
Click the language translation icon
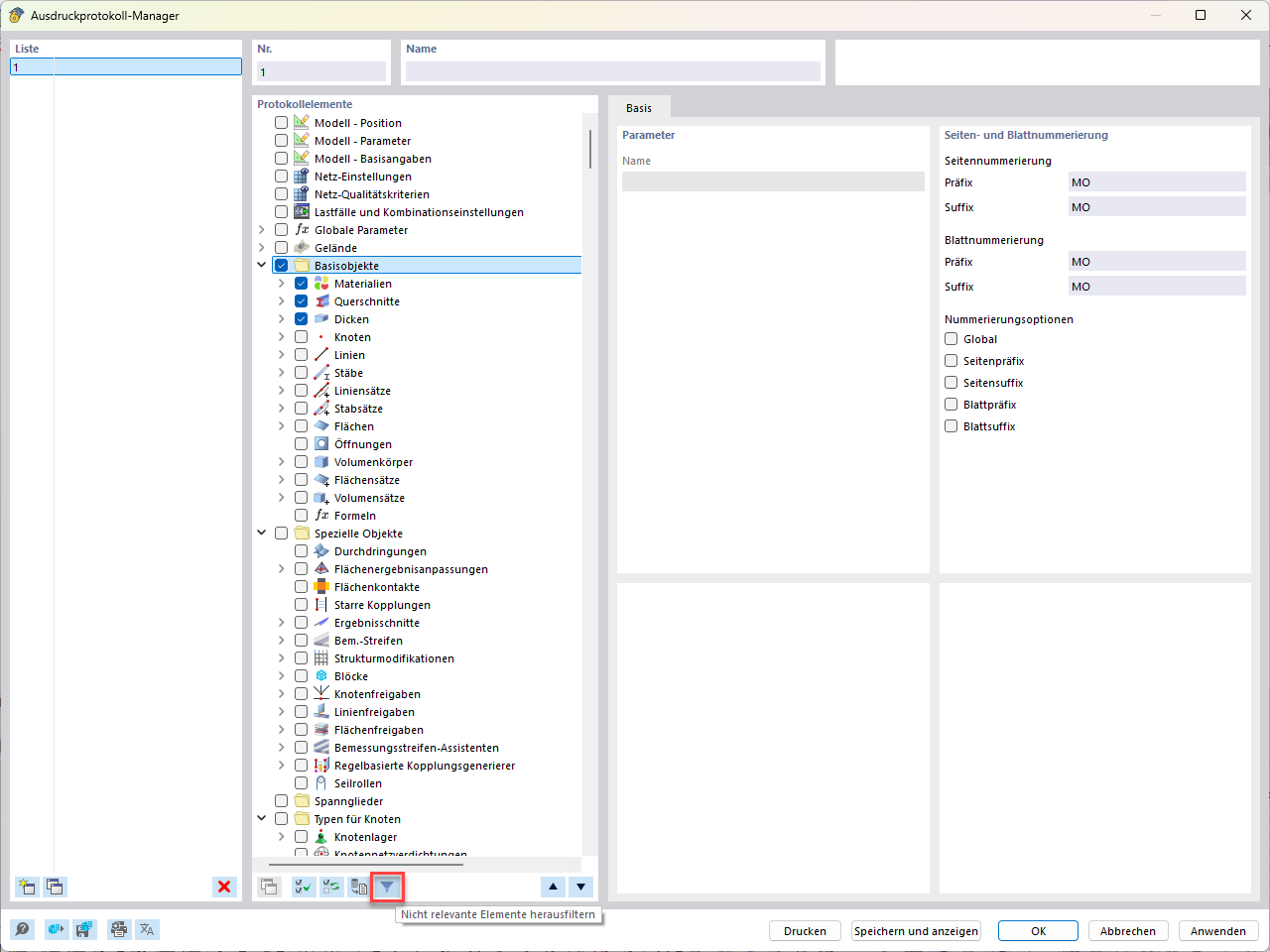[x=147, y=929]
